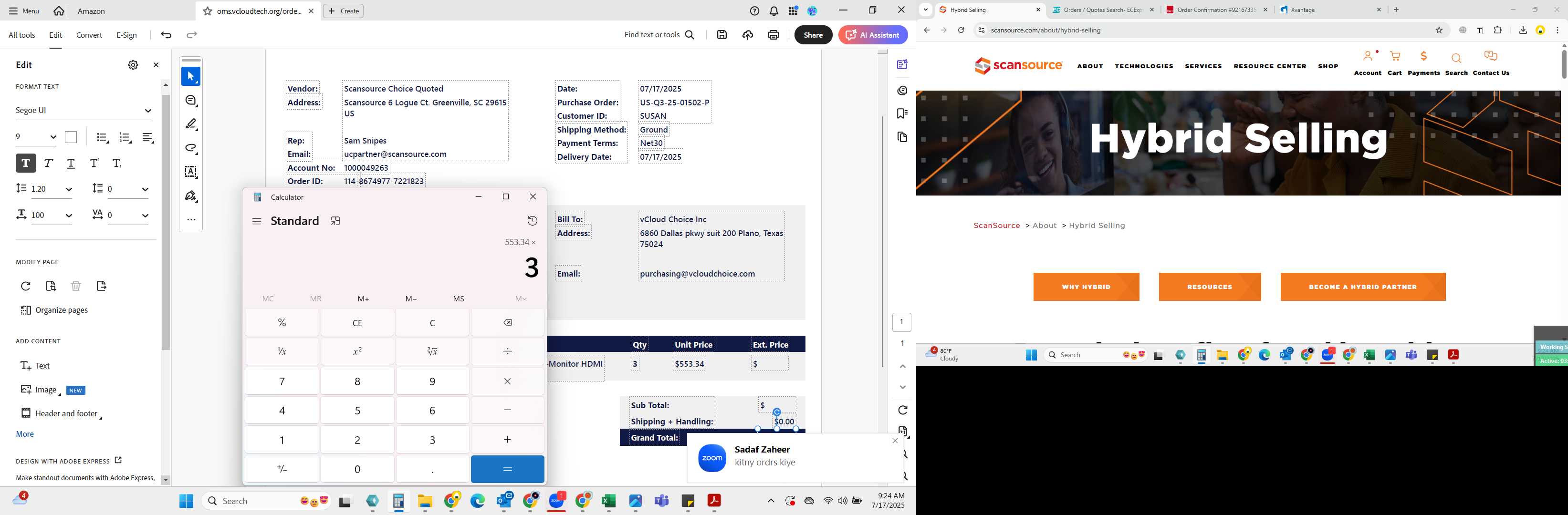This screenshot has width=1568, height=515.
Task: Toggle bold text formatting
Action: 26,163
